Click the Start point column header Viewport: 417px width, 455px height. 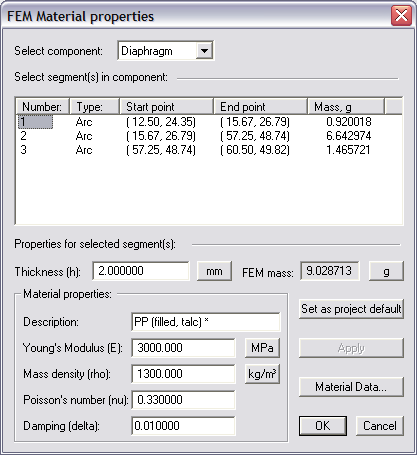point(166,107)
